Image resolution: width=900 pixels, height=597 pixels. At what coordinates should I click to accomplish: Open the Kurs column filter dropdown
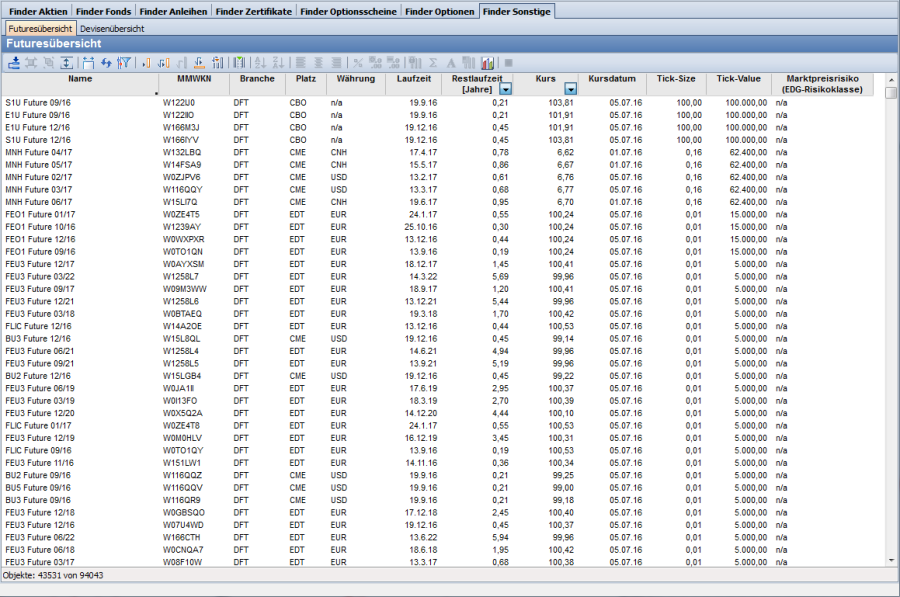point(570,89)
